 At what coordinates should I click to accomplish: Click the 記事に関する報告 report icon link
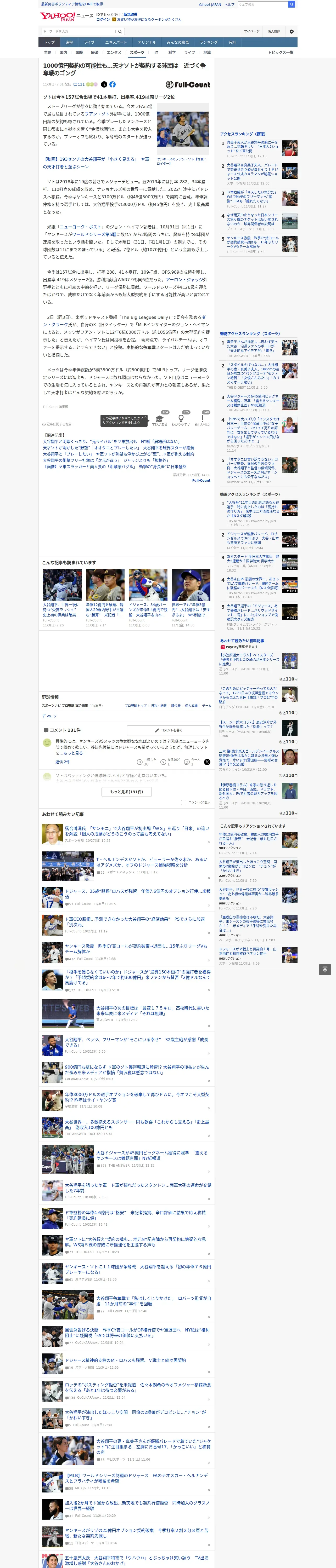(57, 424)
